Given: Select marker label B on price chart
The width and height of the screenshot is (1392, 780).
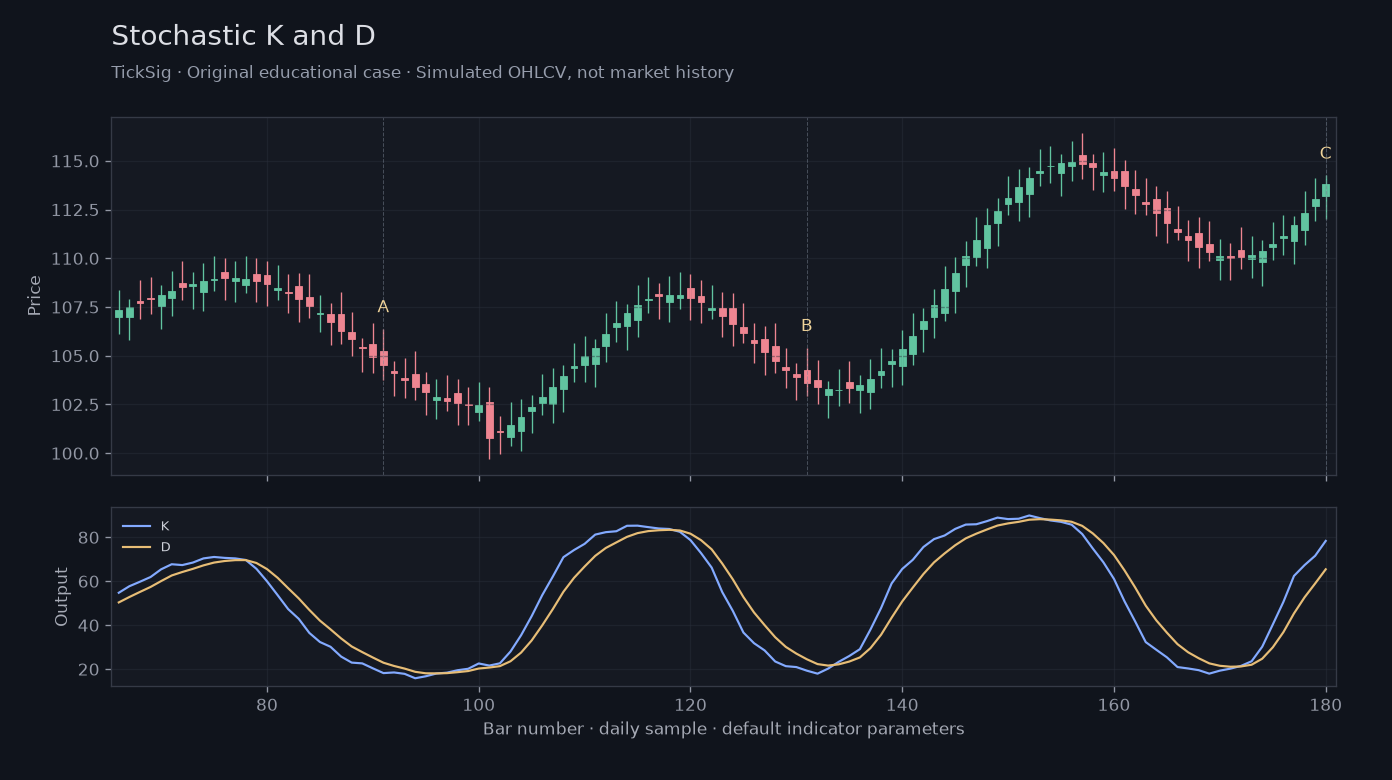Looking at the screenshot, I should tap(806, 326).
